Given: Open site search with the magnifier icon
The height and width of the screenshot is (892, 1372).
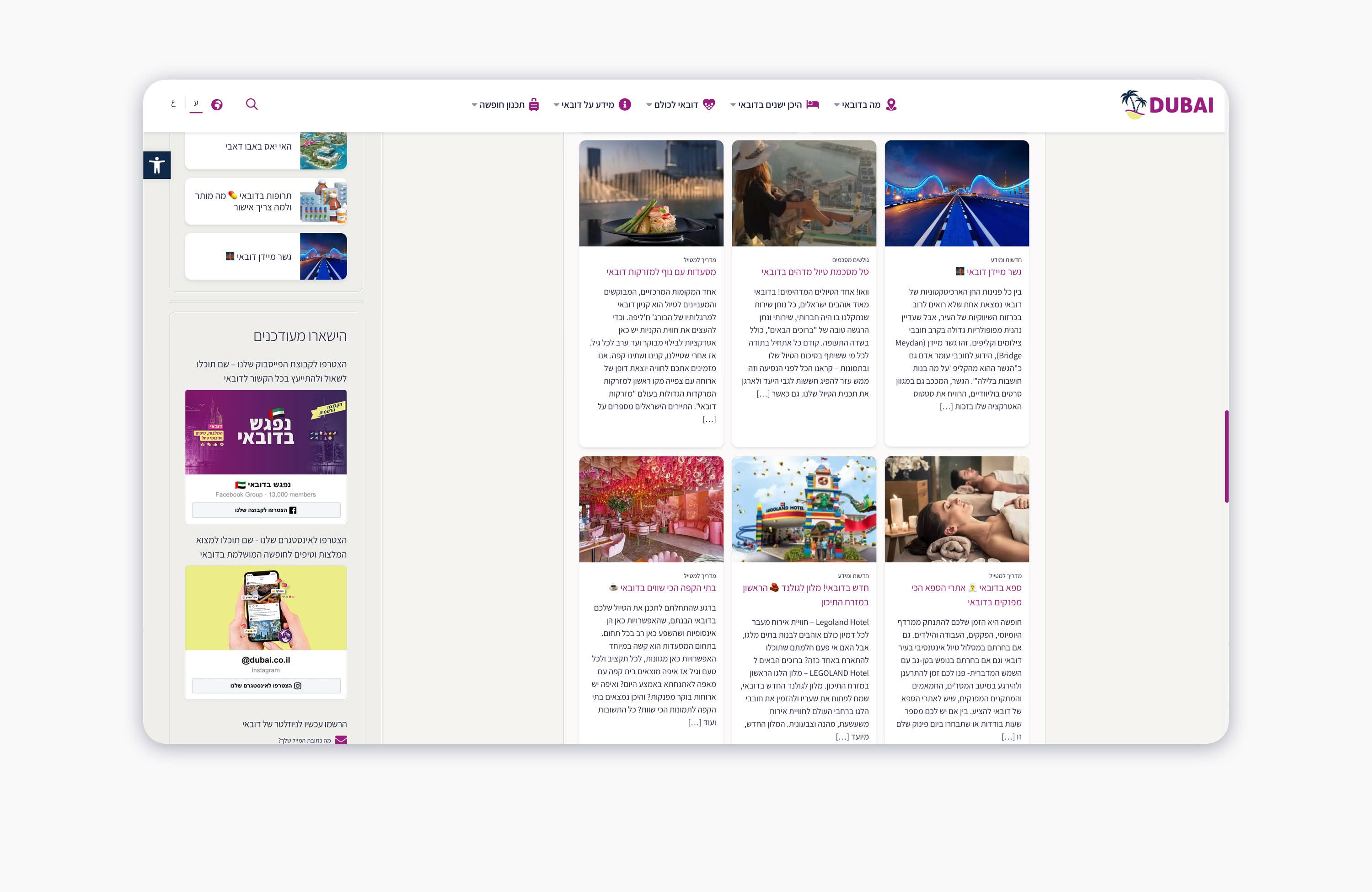Looking at the screenshot, I should coord(252,104).
